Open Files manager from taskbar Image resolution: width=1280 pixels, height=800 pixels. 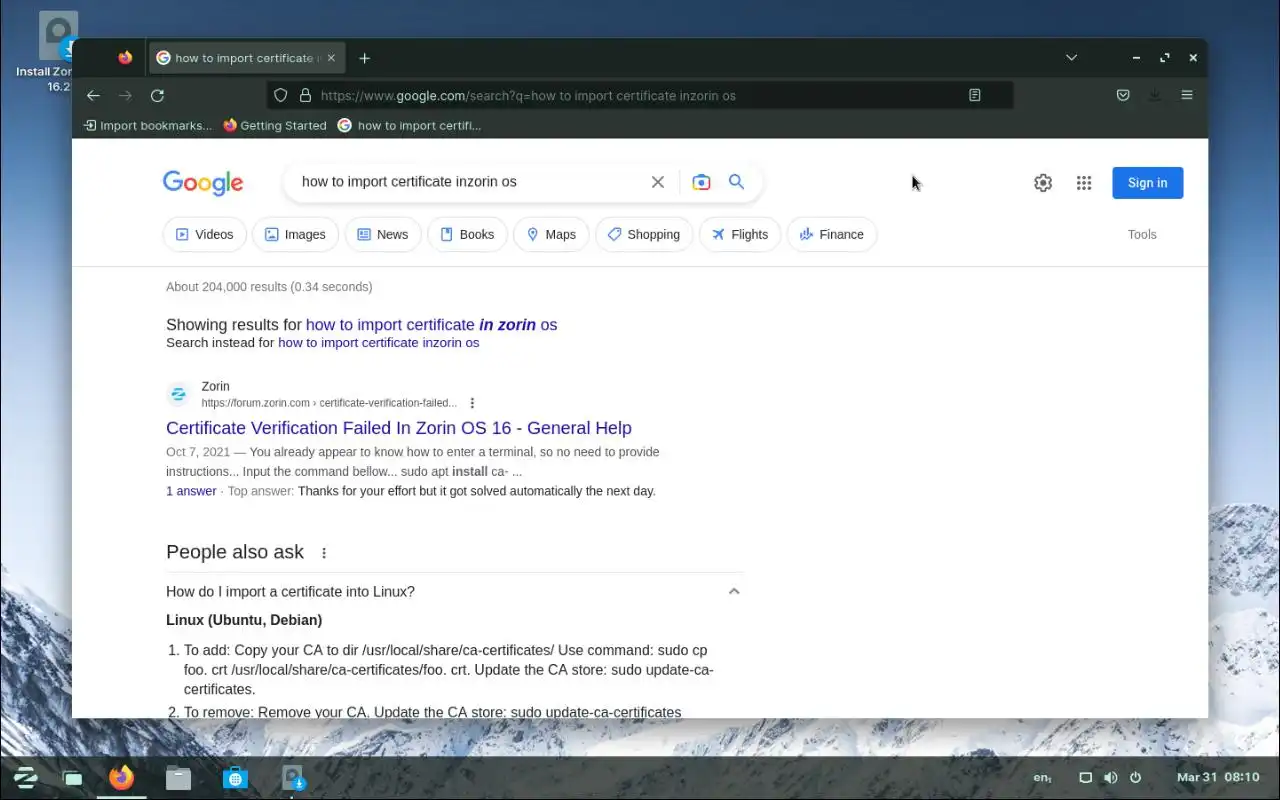click(178, 777)
